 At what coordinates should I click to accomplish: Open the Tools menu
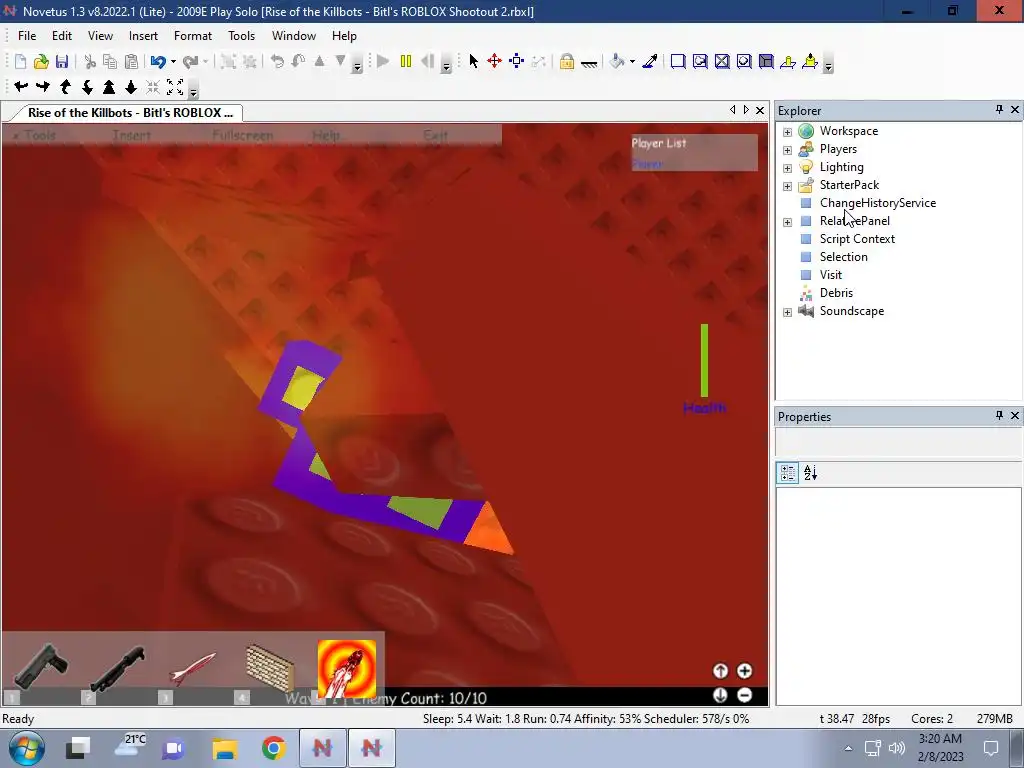coord(242,35)
